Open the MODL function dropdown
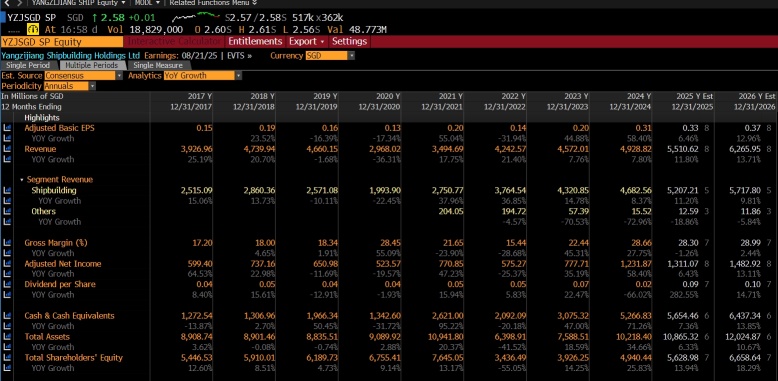Viewport: 778px width, 381px height. click(x=147, y=2)
